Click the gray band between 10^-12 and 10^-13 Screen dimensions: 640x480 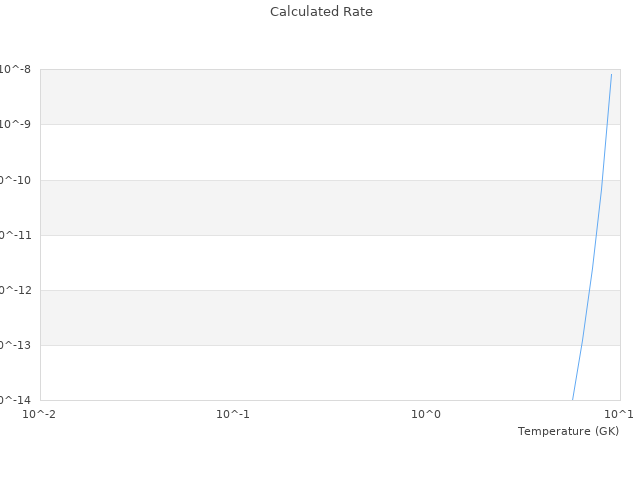pyautogui.click(x=300, y=317)
